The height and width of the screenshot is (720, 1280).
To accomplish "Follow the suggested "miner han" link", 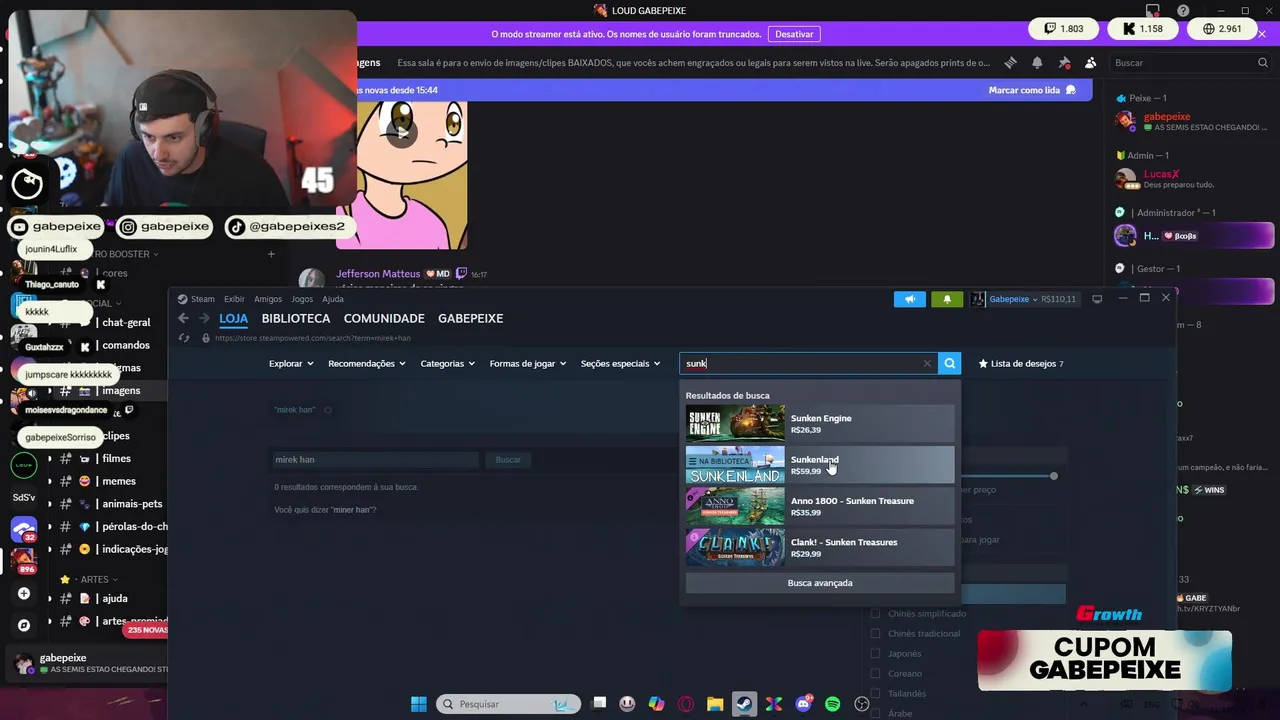I will pos(352,510).
